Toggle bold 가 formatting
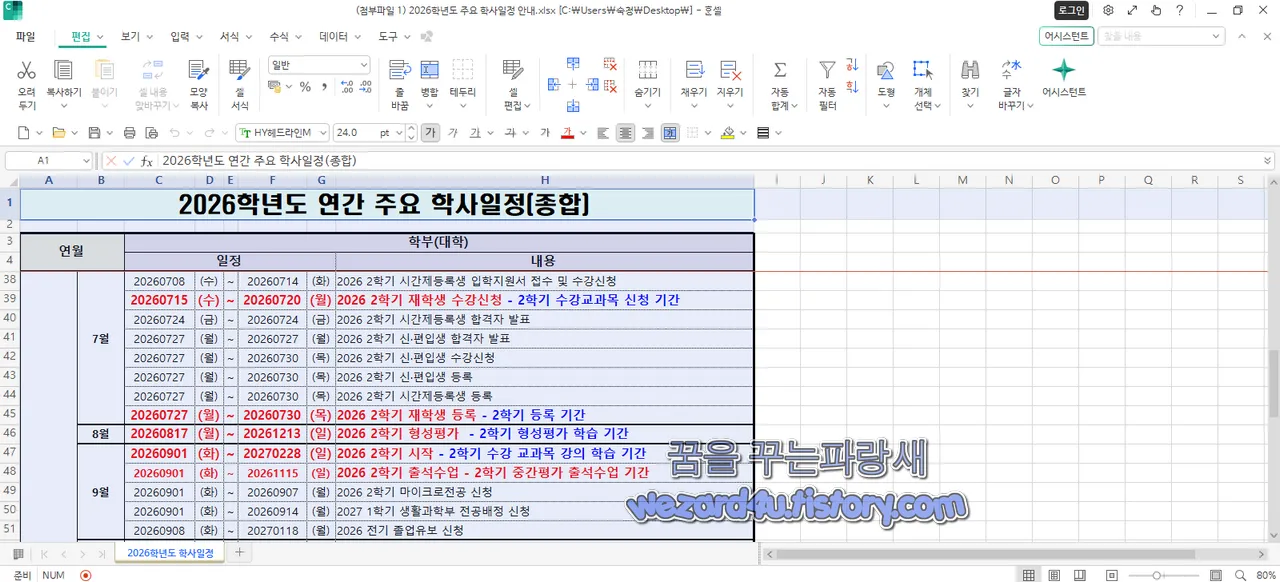Screen dimensions: 1280x582 pyautogui.click(x=430, y=132)
